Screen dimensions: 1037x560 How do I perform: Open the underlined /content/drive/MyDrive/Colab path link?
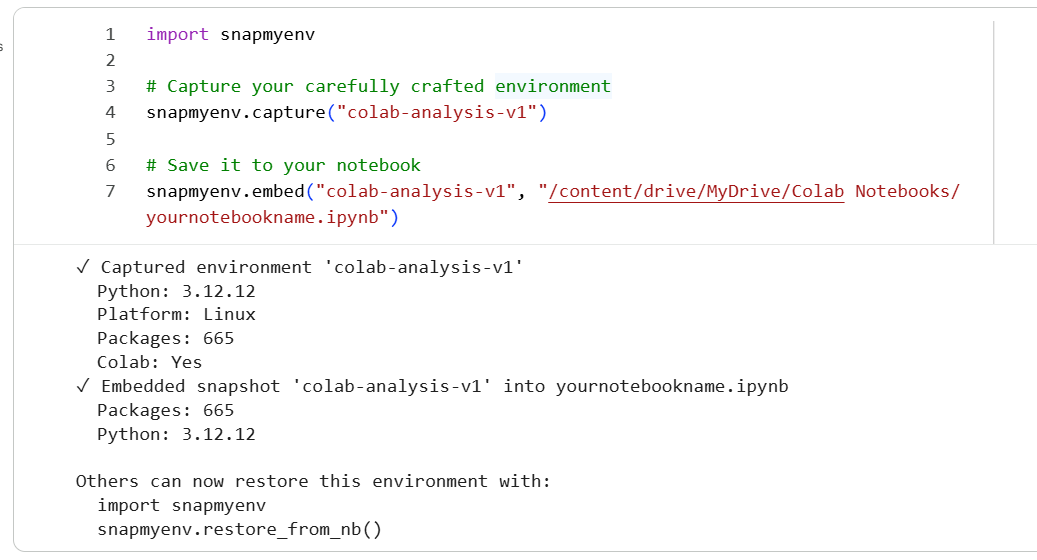pyautogui.click(x=696, y=192)
